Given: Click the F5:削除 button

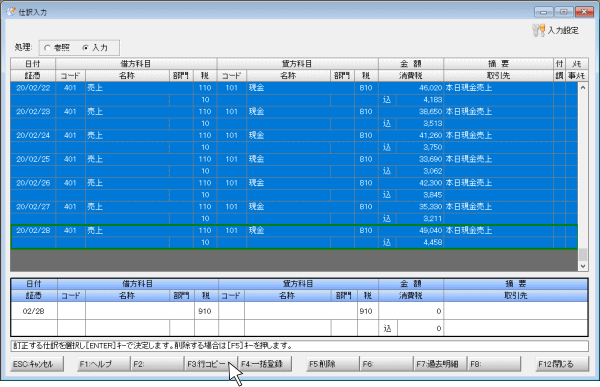Looking at the screenshot, I should click(333, 364).
